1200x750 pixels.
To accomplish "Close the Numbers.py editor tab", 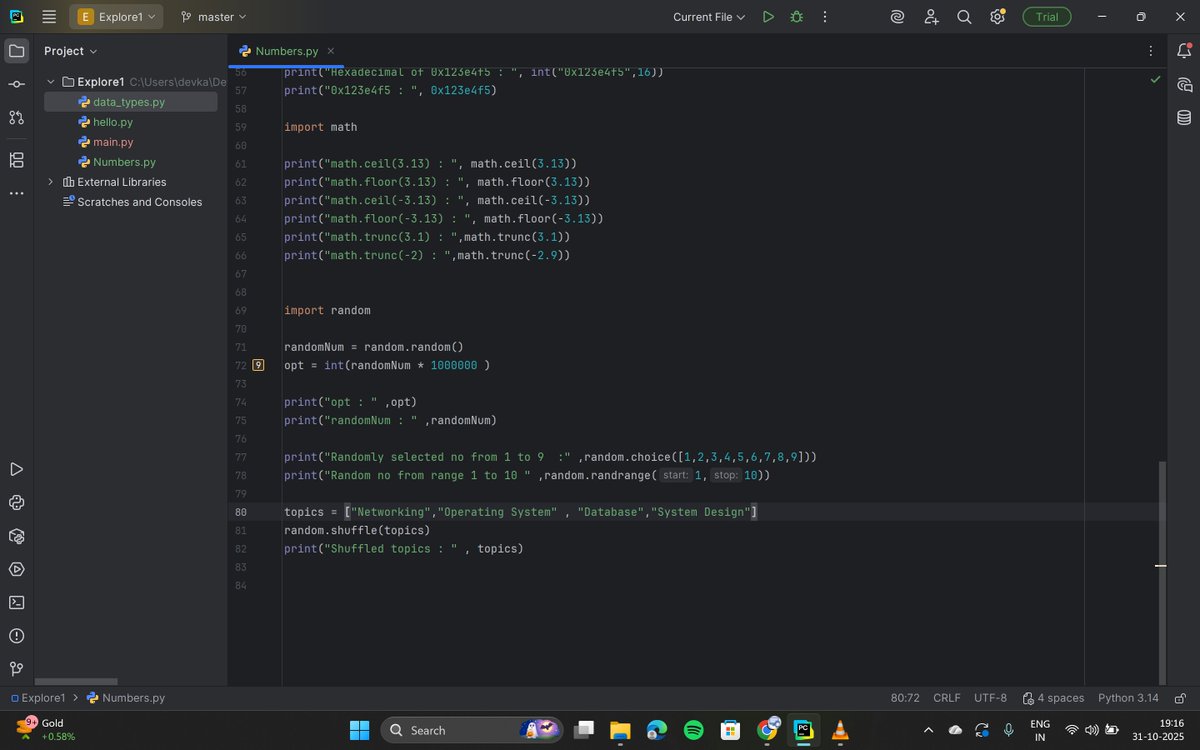I will 331,51.
